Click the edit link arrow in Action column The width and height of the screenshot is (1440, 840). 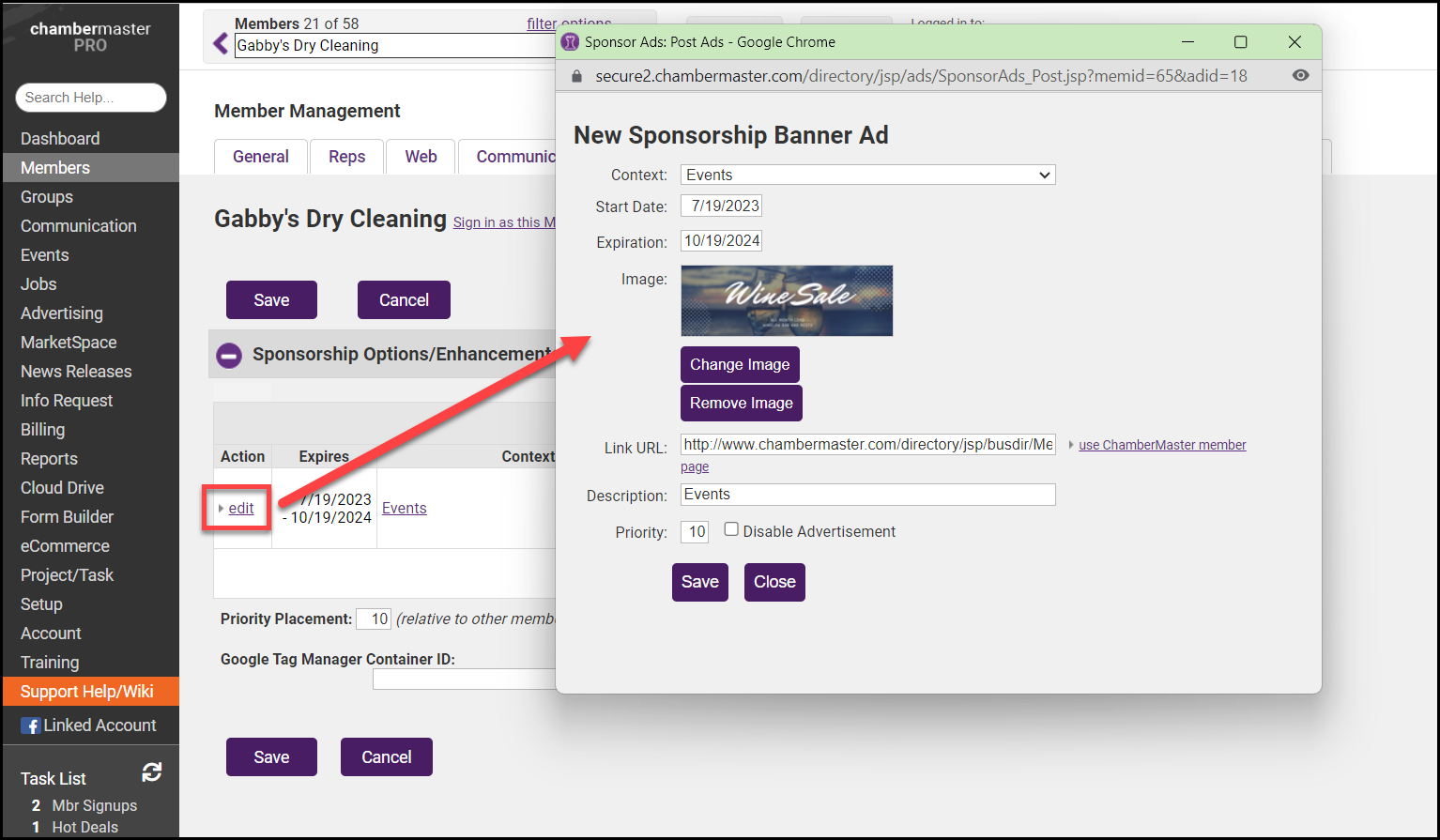(222, 508)
